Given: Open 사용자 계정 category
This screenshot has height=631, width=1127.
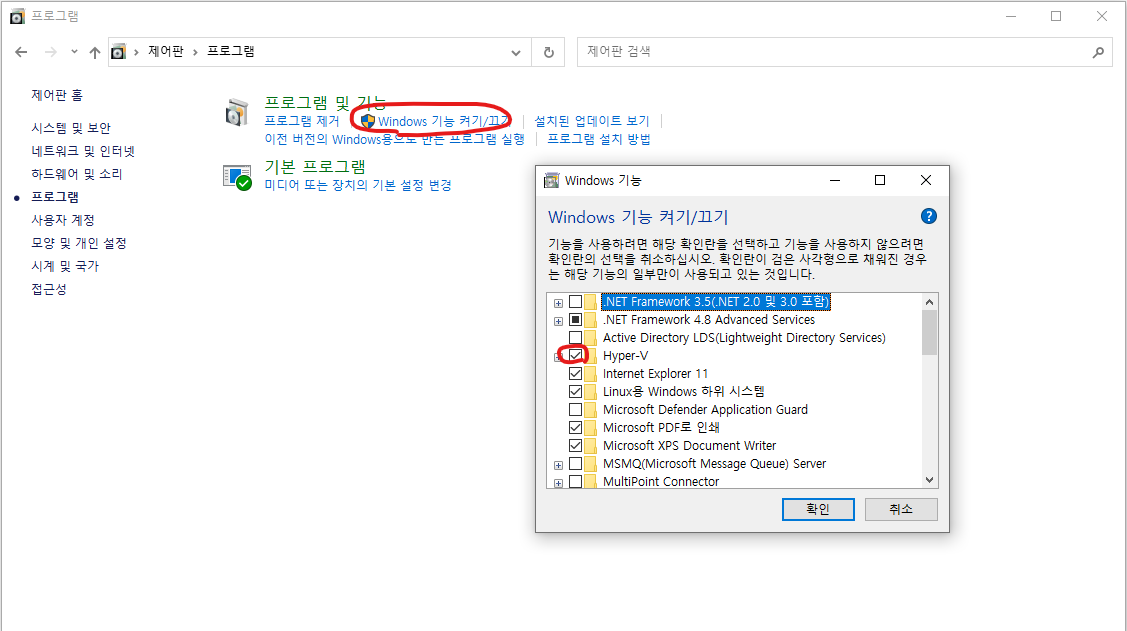Looking at the screenshot, I should 63,220.
